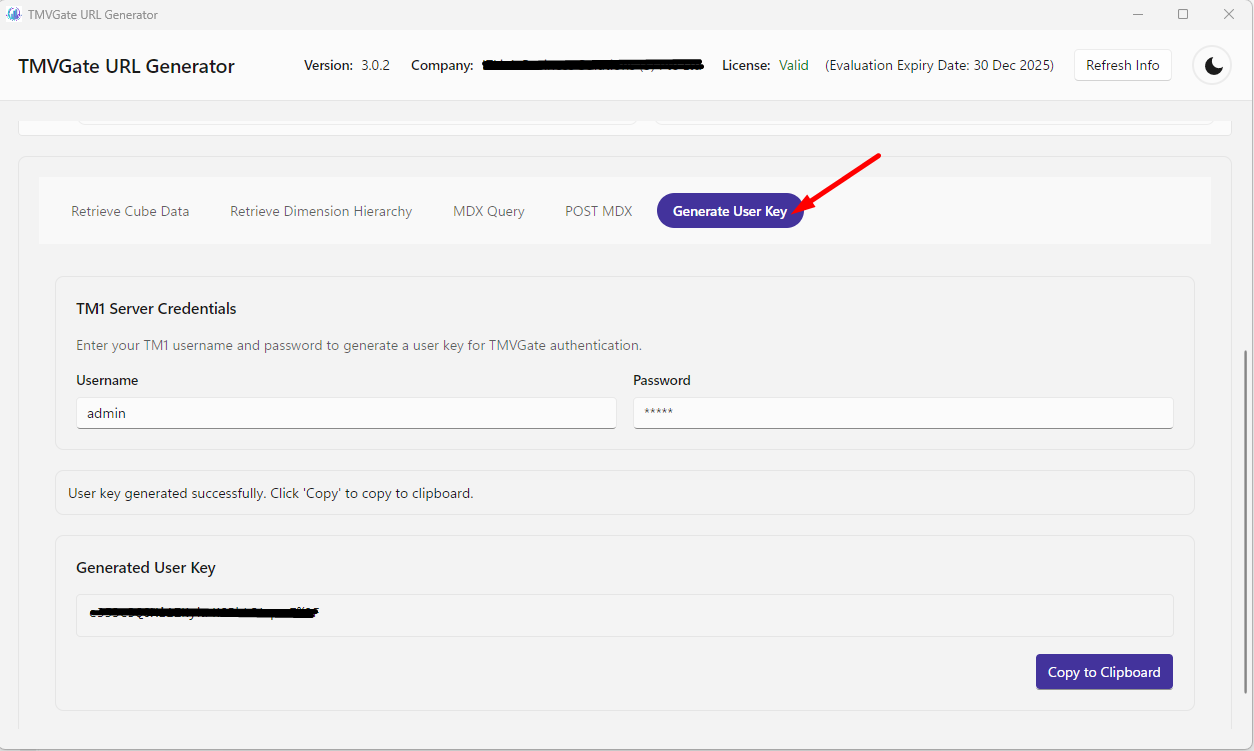Screen dimensions: 1254x751
Task: Click the 'License:' label in header
Action: click(746, 65)
